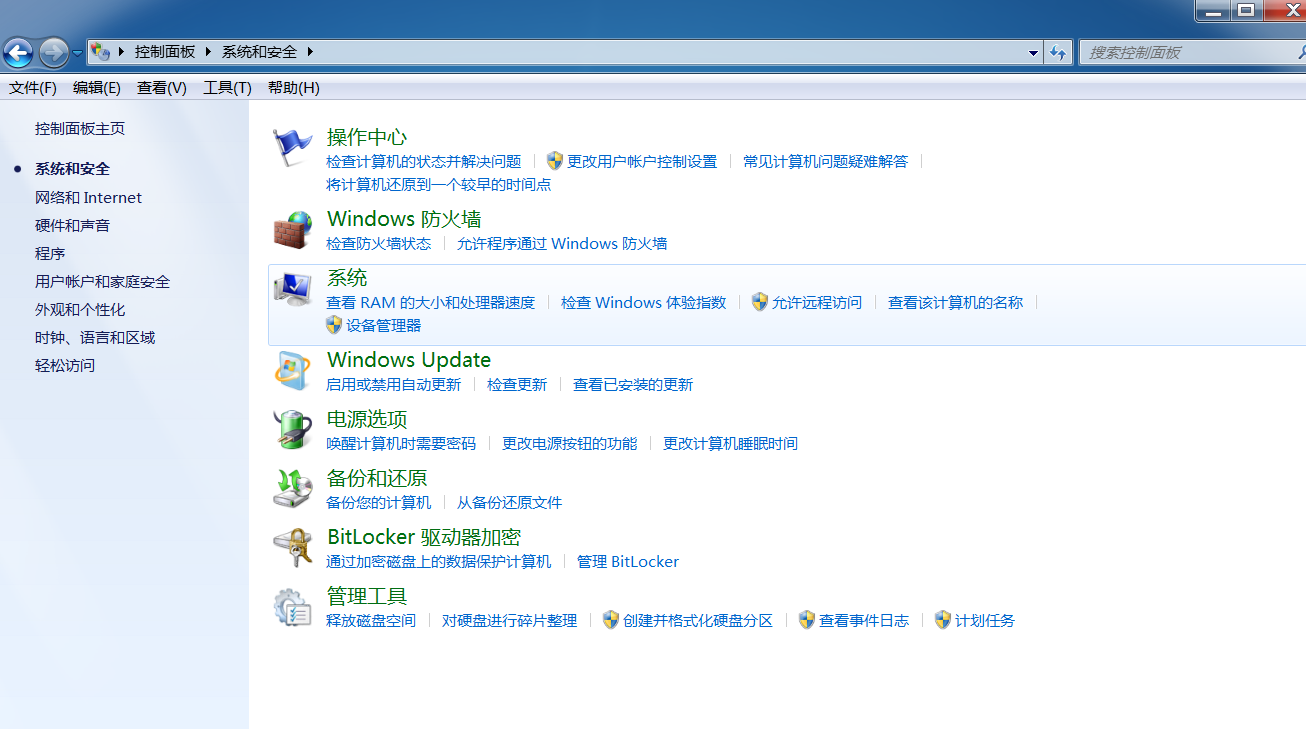The height and width of the screenshot is (729, 1306).
Task: Click the refresh button next to address bar
Action: [x=1058, y=52]
